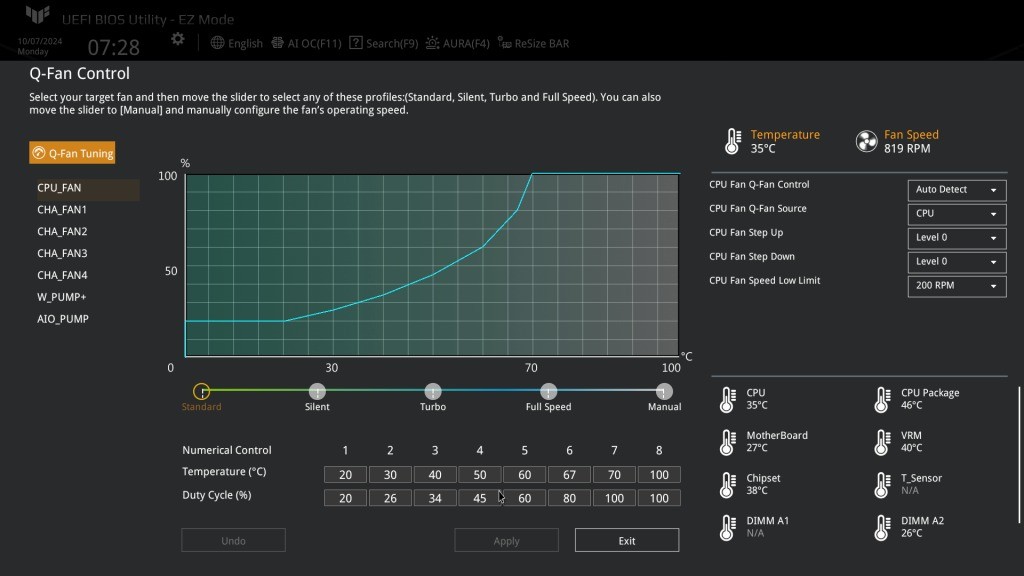The width and height of the screenshot is (1024, 576).
Task: Click the Q-Fan Tuning gauge icon
Action: tap(39, 153)
